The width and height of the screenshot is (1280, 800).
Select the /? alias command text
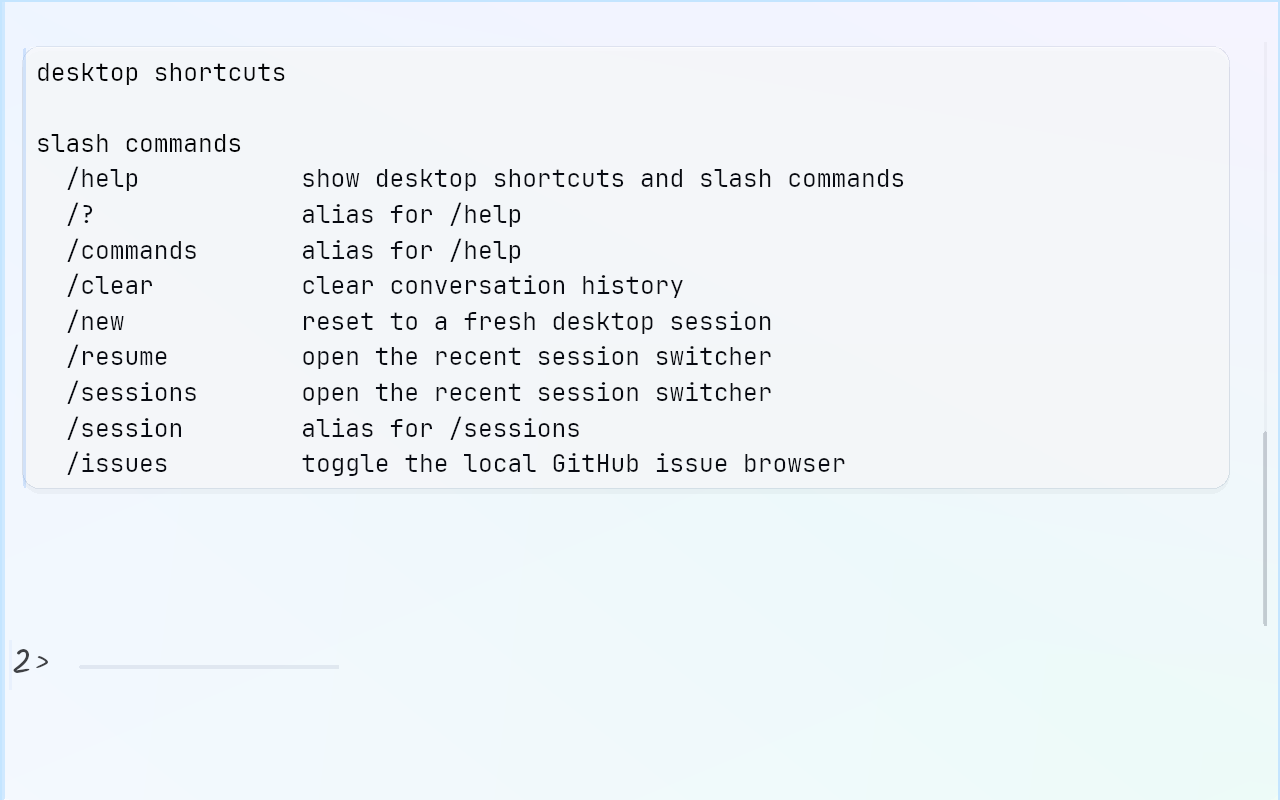tap(80, 215)
